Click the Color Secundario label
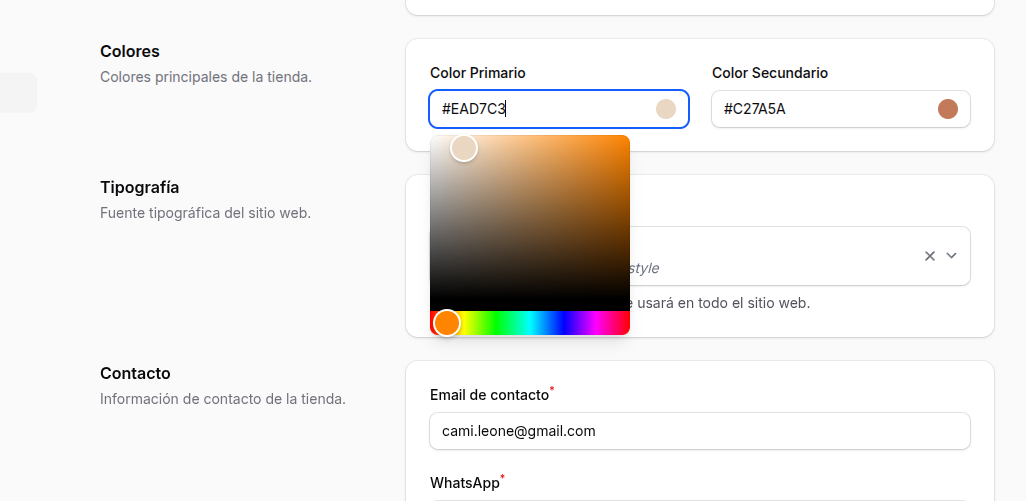 pyautogui.click(x=770, y=73)
